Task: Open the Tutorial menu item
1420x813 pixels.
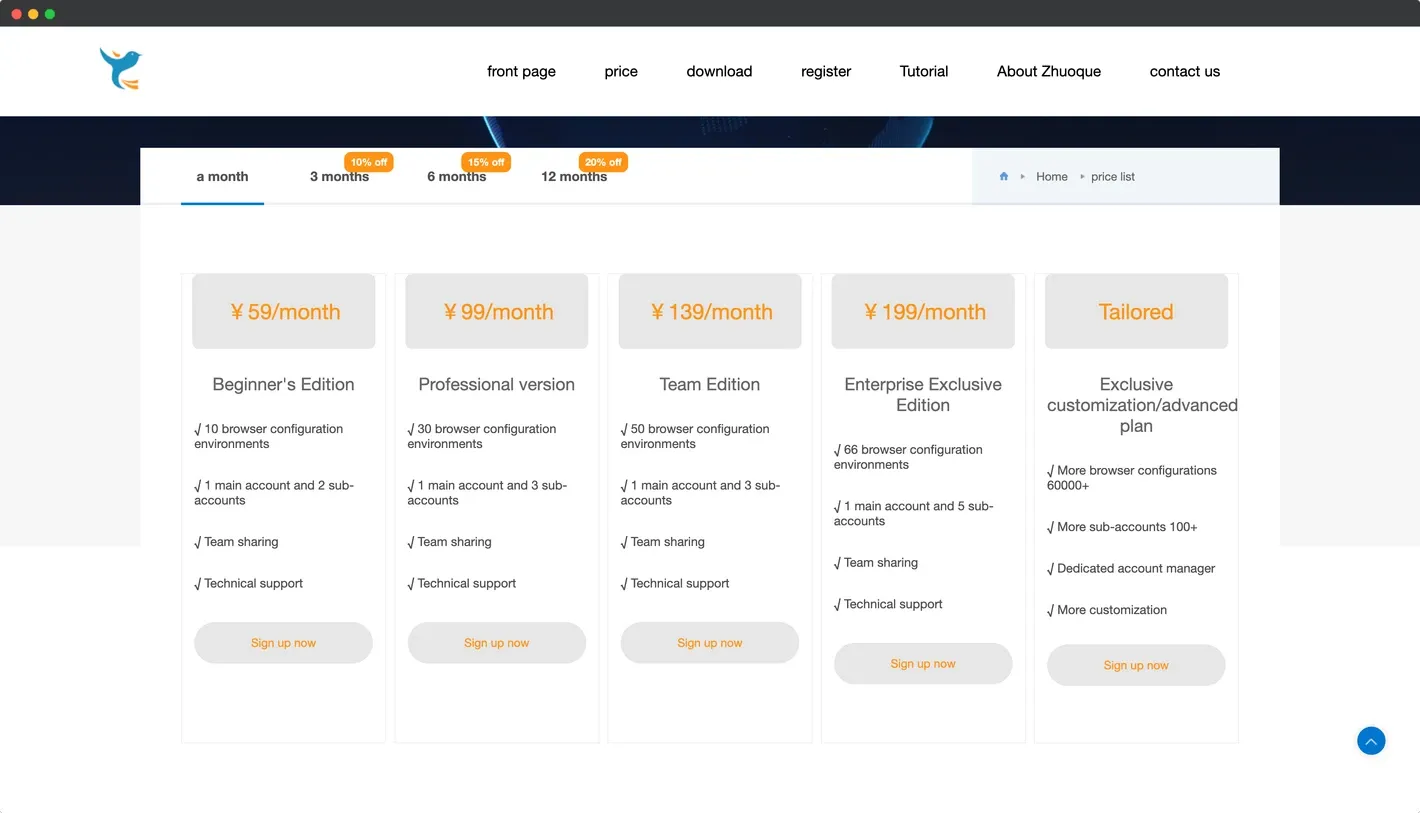Action: (x=923, y=71)
